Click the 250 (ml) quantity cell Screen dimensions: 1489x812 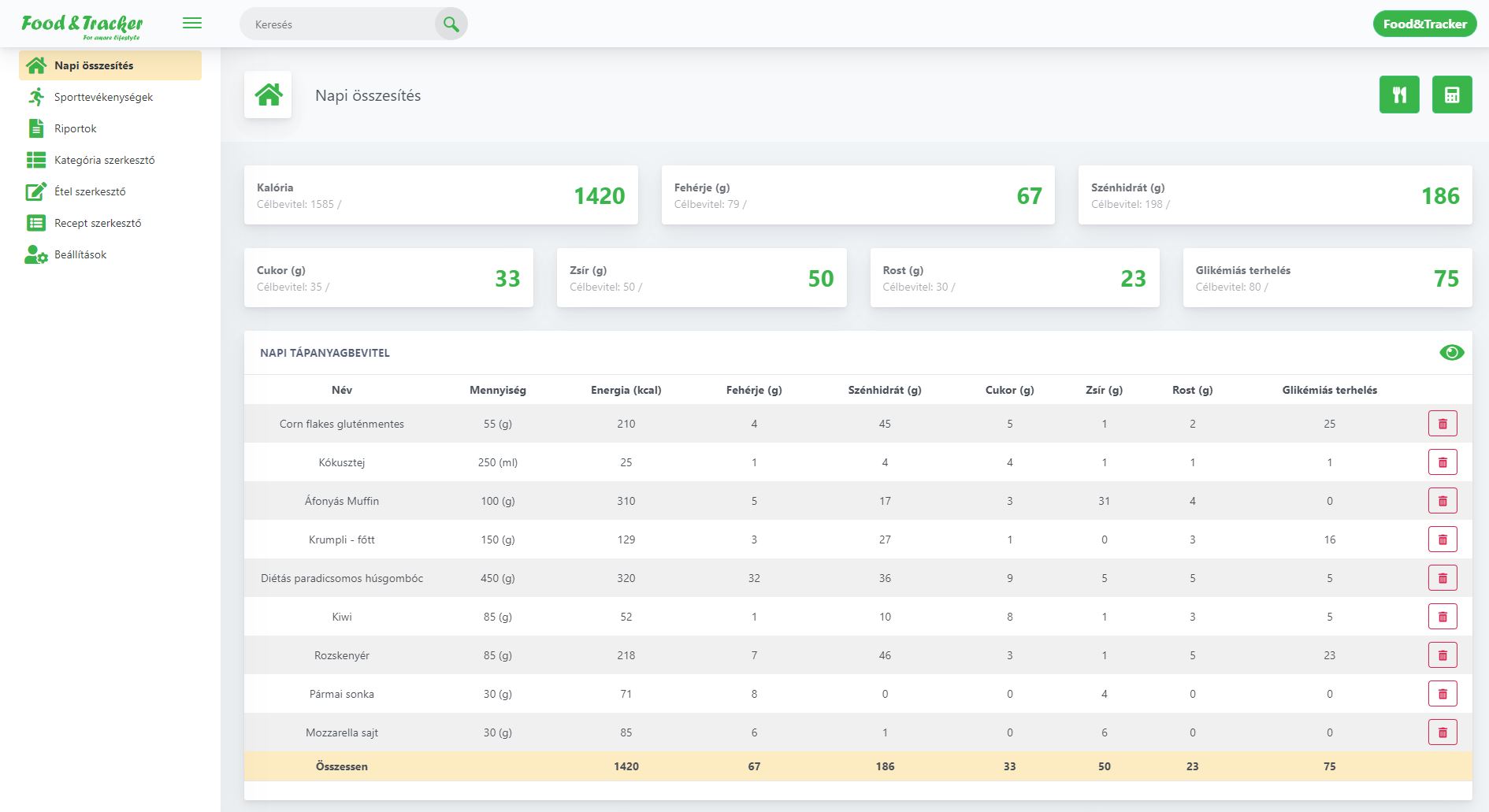click(498, 462)
